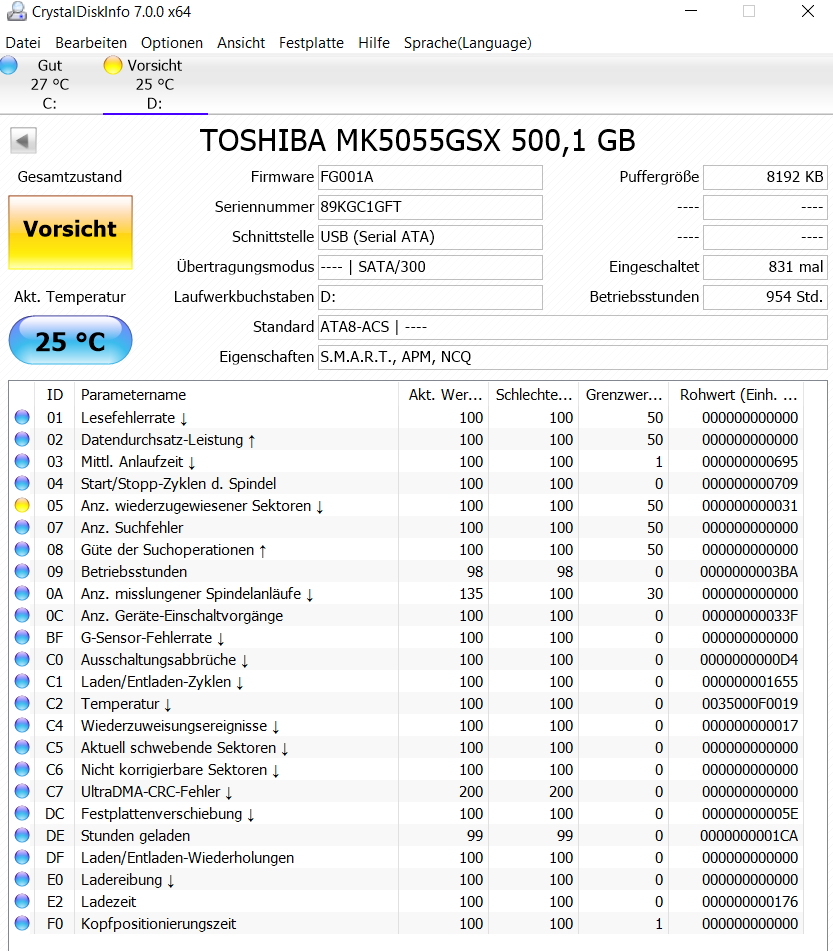Click the CrystalDiskInfo app icon in title bar
Image resolution: width=833 pixels, height=951 pixels.
[x=17, y=11]
